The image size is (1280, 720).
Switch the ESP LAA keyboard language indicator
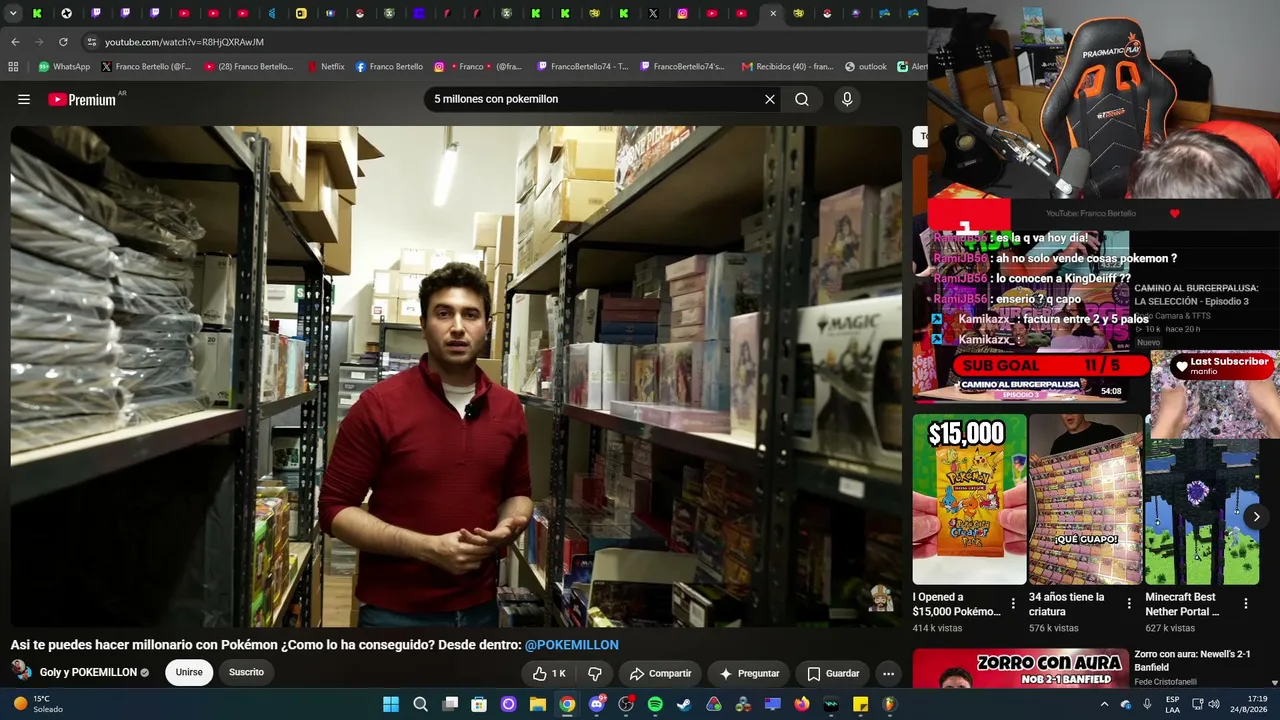1172,704
